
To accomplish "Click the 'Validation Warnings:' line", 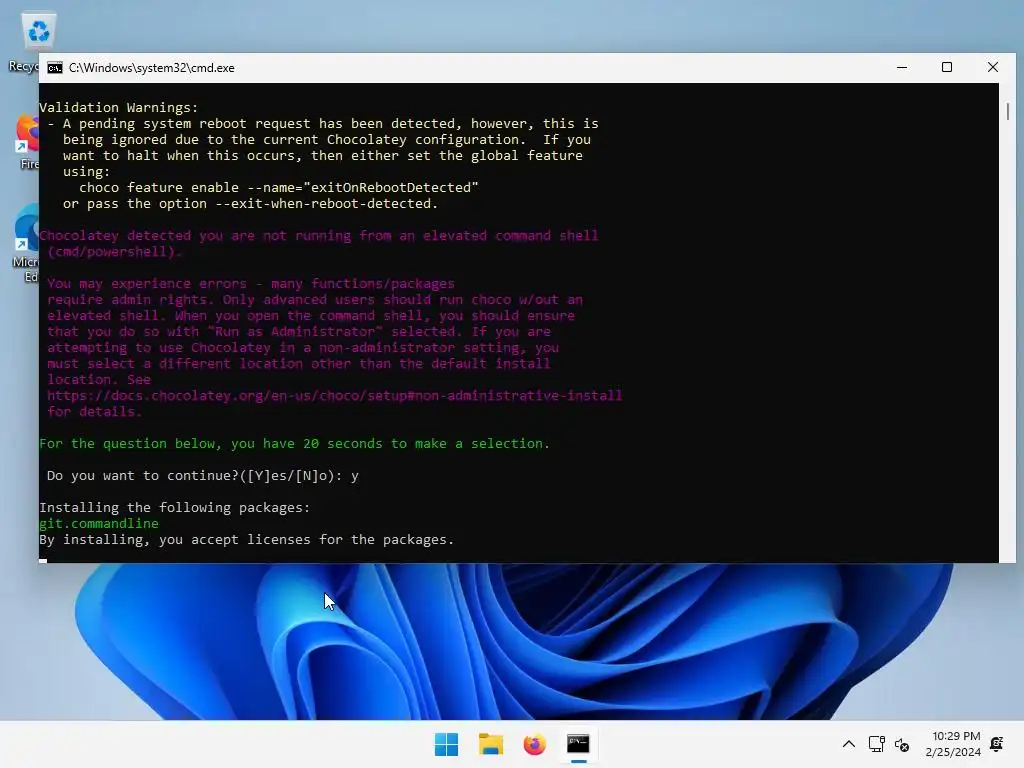I will pos(118,107).
